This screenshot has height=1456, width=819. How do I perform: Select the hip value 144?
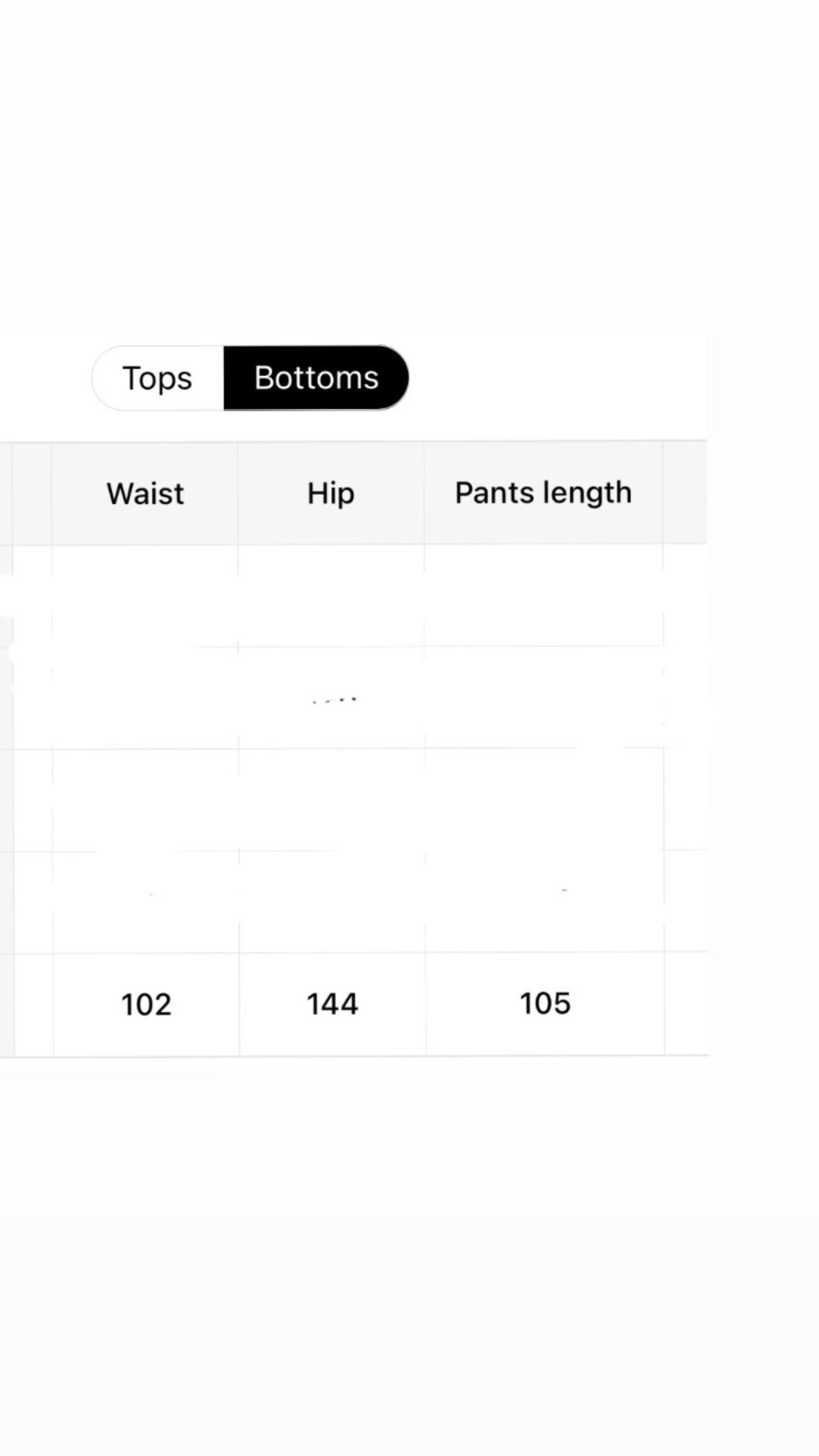point(332,1004)
